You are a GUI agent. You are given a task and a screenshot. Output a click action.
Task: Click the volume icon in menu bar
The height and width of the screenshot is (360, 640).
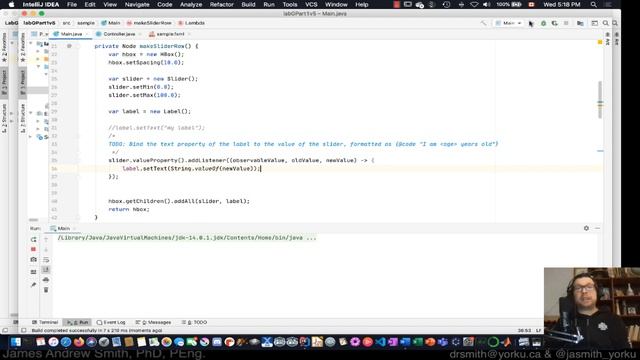point(487,4)
